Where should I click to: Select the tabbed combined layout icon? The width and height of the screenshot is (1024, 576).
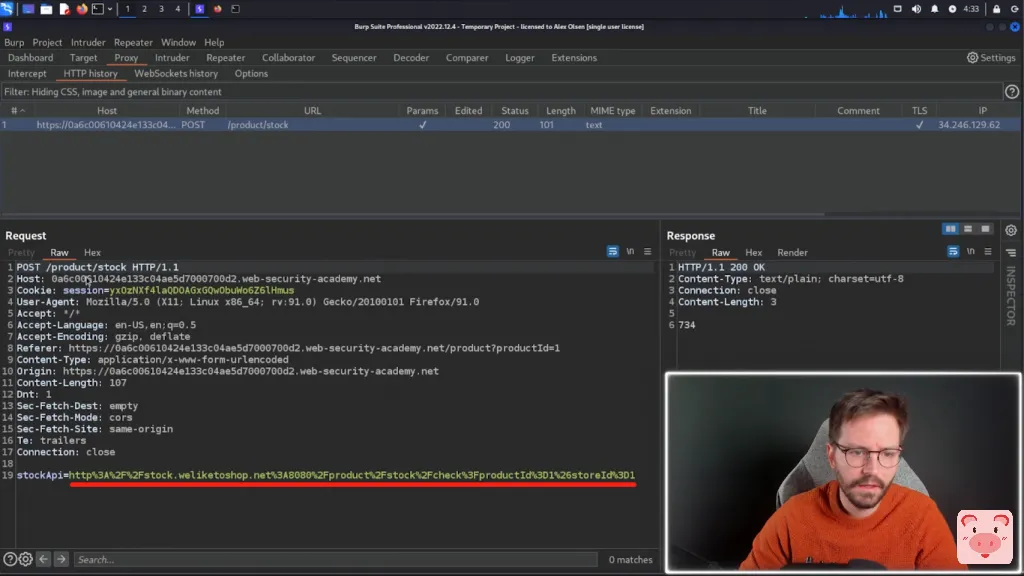click(985, 230)
